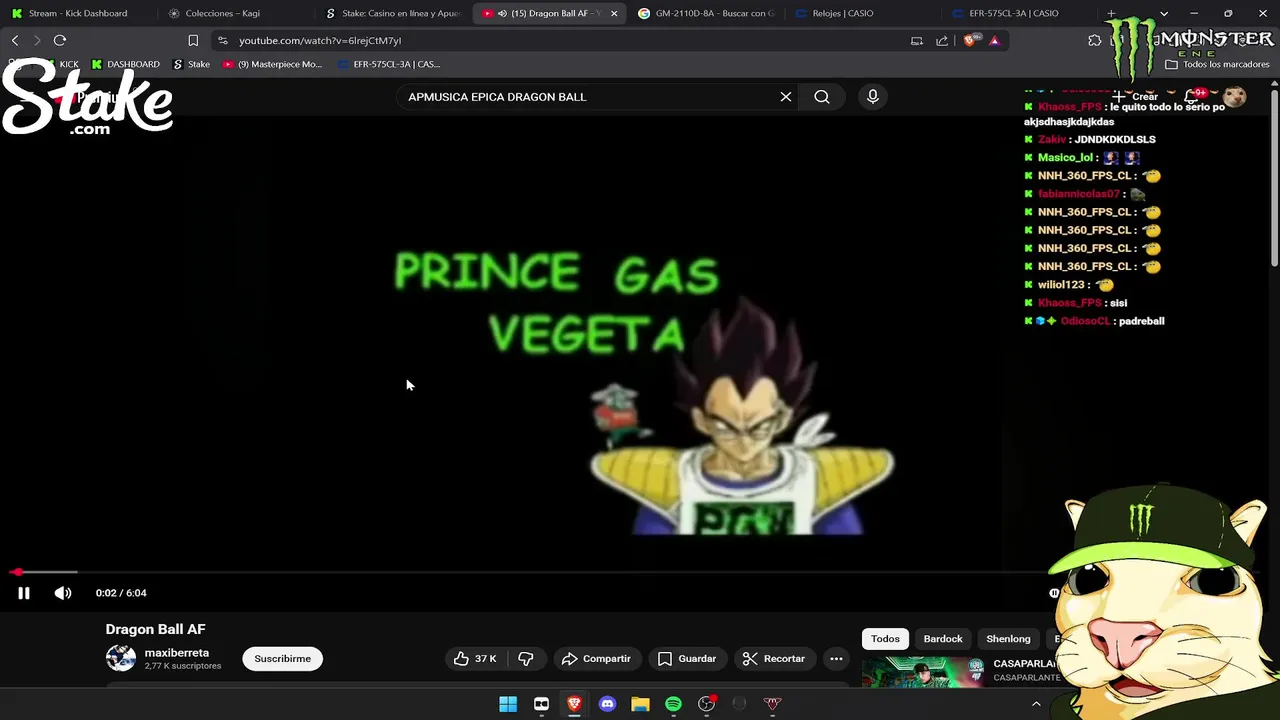Viewport: 1280px width, 720px height.
Task: Open Discord from the taskbar
Action: click(607, 704)
